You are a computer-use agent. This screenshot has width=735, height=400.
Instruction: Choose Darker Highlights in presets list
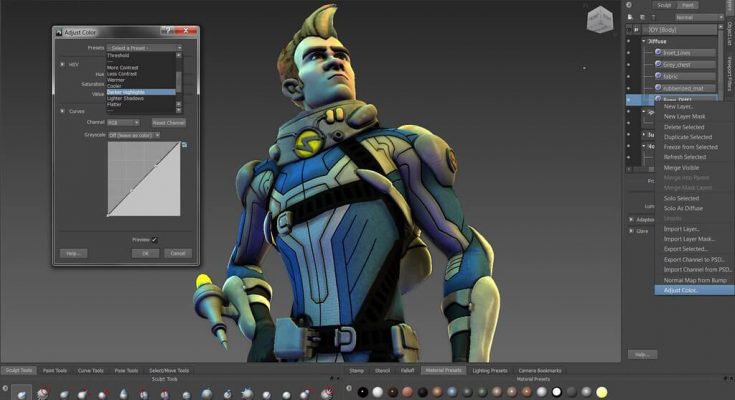141,92
